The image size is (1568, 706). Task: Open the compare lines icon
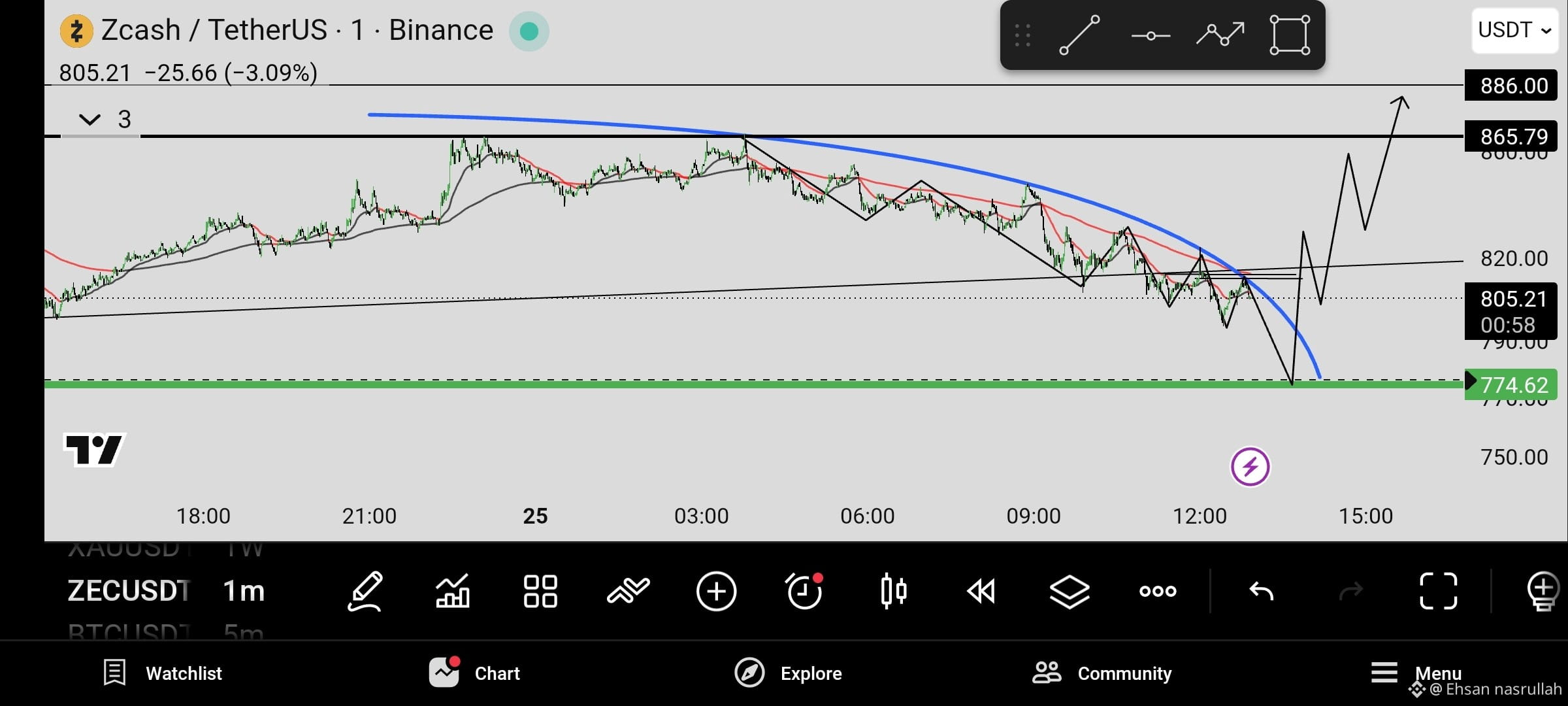[x=628, y=592]
